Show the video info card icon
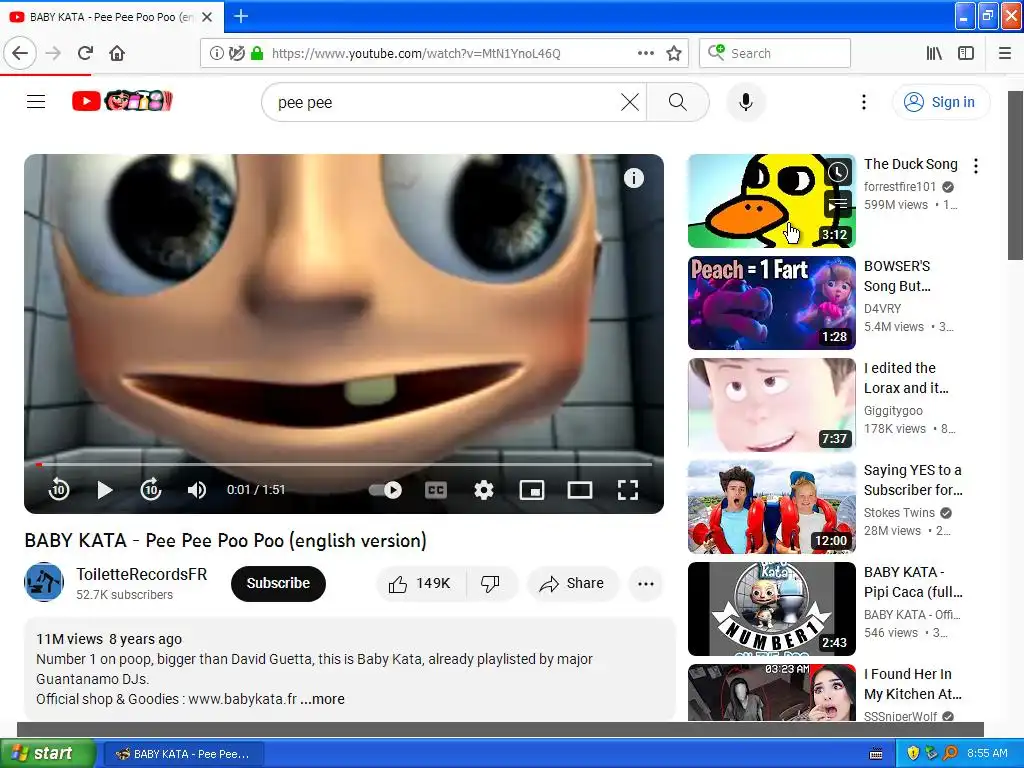The height and width of the screenshot is (768, 1024). 633,178
